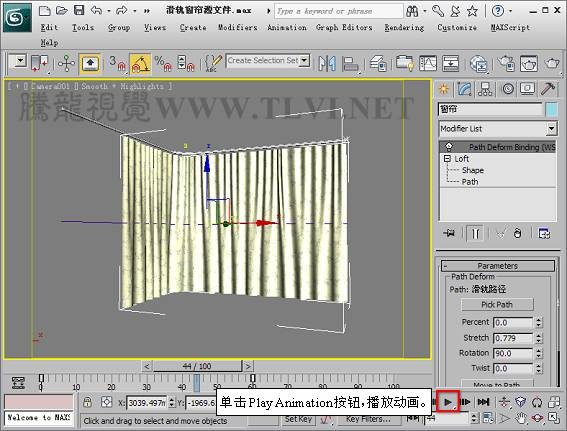Go to End frame button
The image size is (567, 431).
tap(483, 402)
